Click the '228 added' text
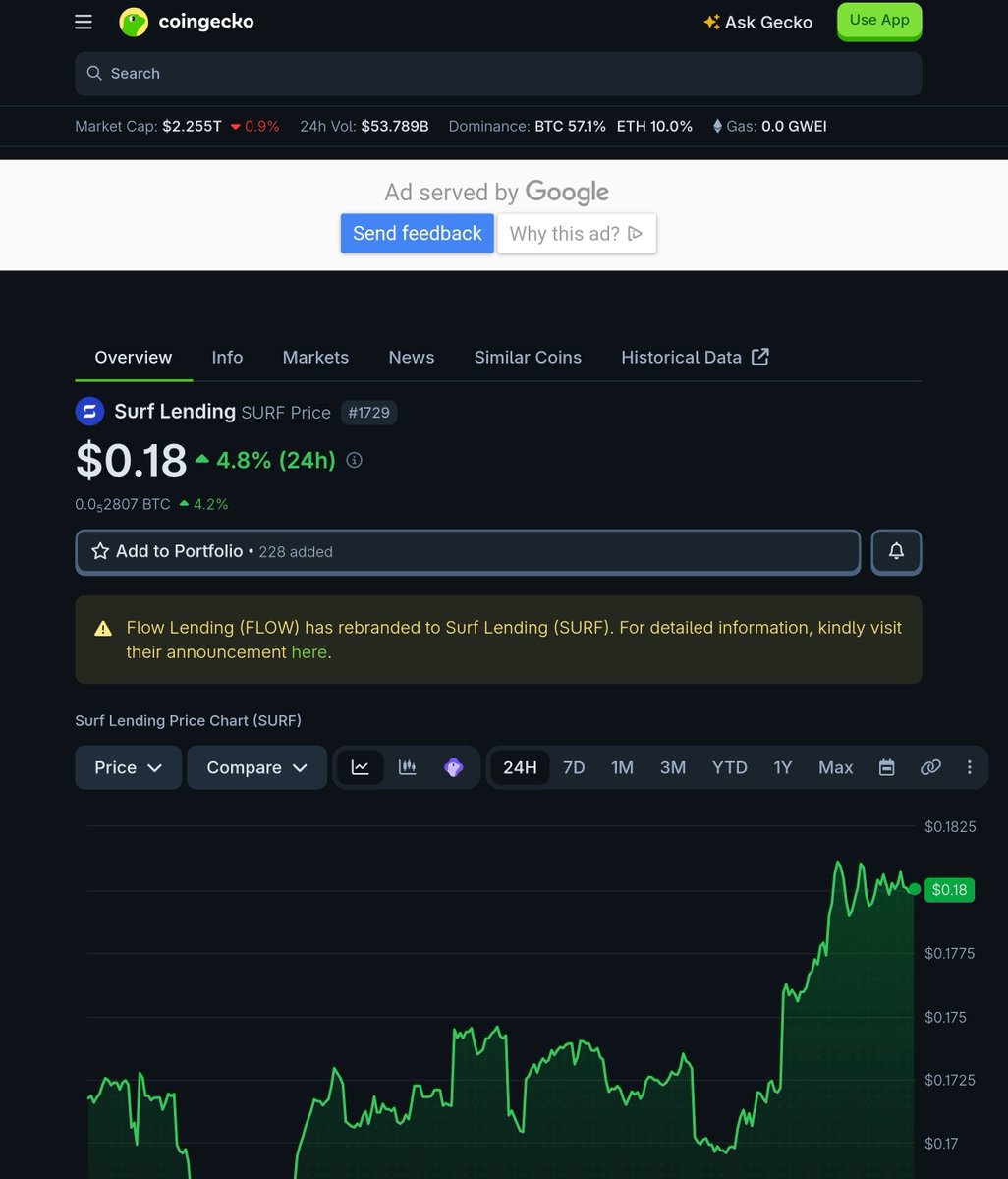 pyautogui.click(x=296, y=552)
